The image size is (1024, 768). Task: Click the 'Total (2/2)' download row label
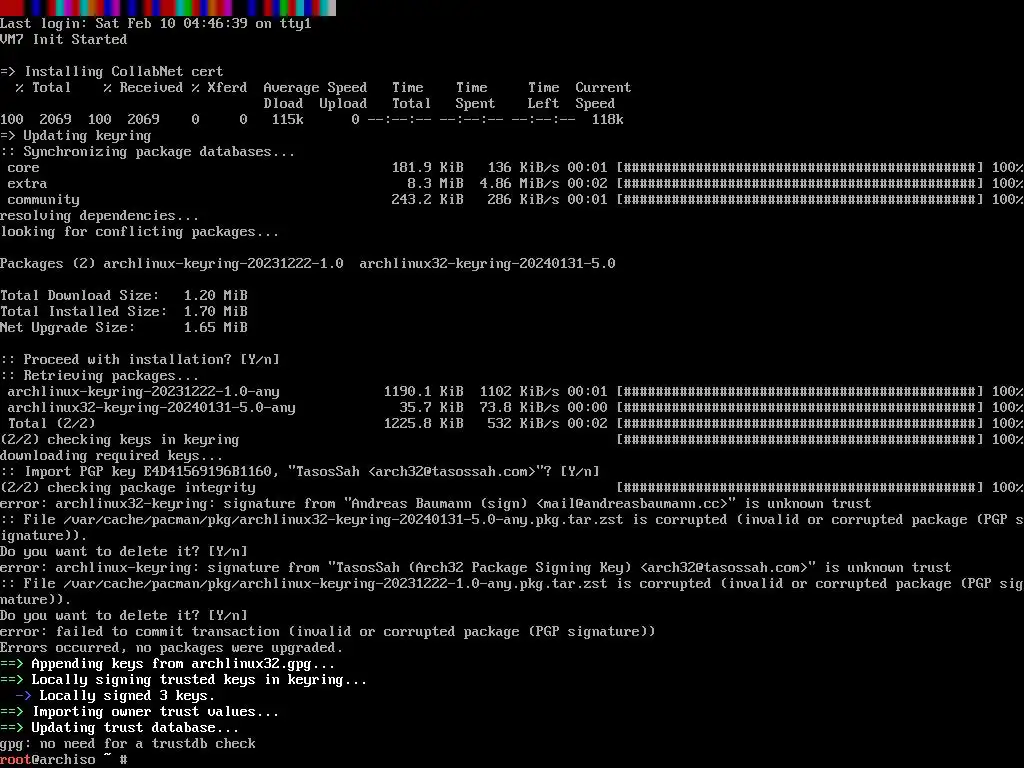[52, 424]
